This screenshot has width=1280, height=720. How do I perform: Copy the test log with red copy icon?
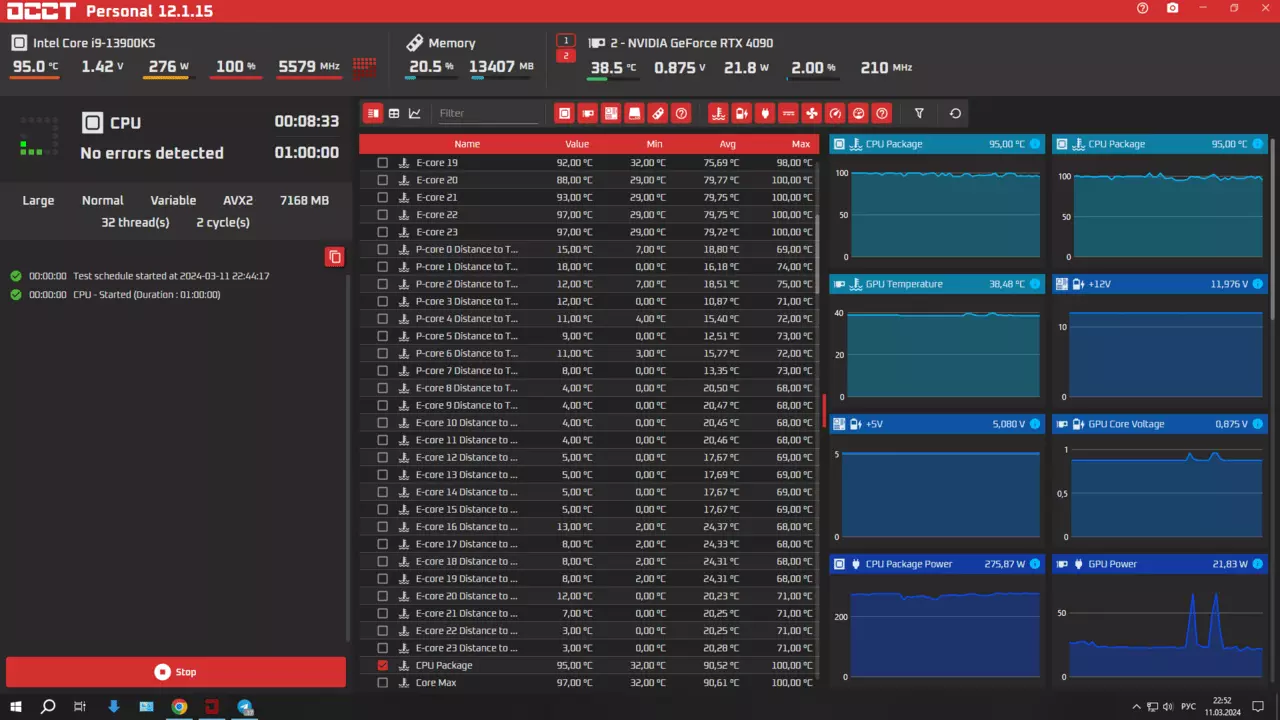(x=335, y=257)
